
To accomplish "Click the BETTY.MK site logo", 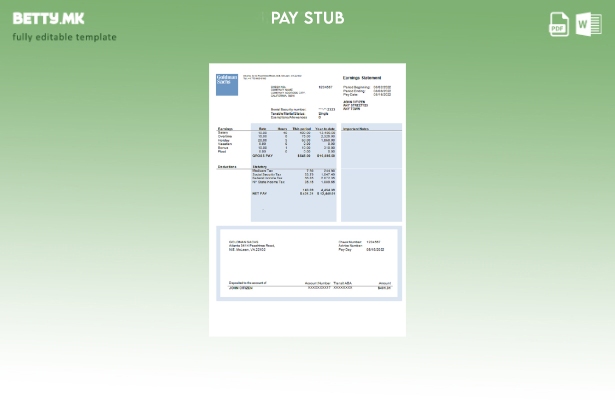I will pos(49,19).
